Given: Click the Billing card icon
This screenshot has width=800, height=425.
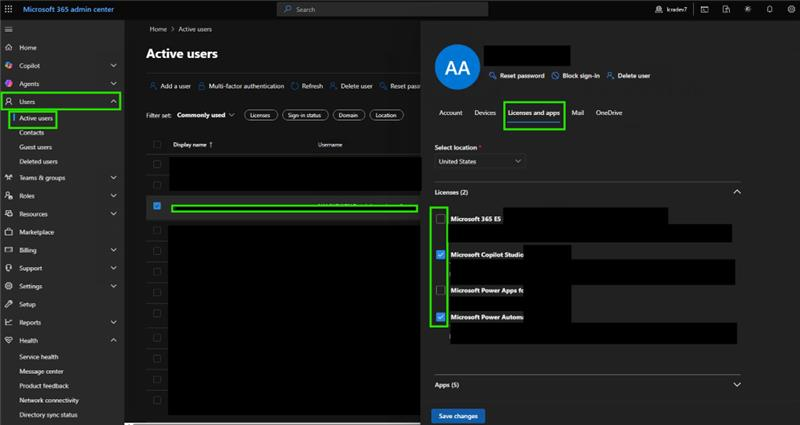Looking at the screenshot, I should click(x=9, y=250).
